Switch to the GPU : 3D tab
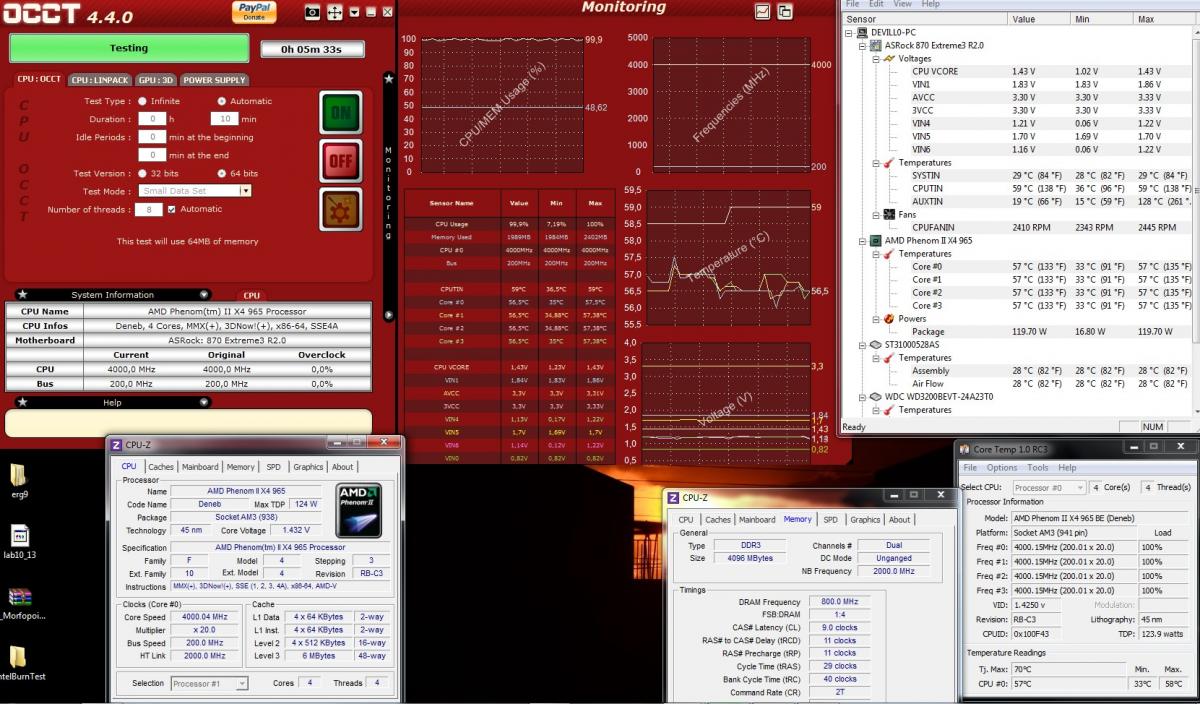The width and height of the screenshot is (1200, 704). (156, 80)
